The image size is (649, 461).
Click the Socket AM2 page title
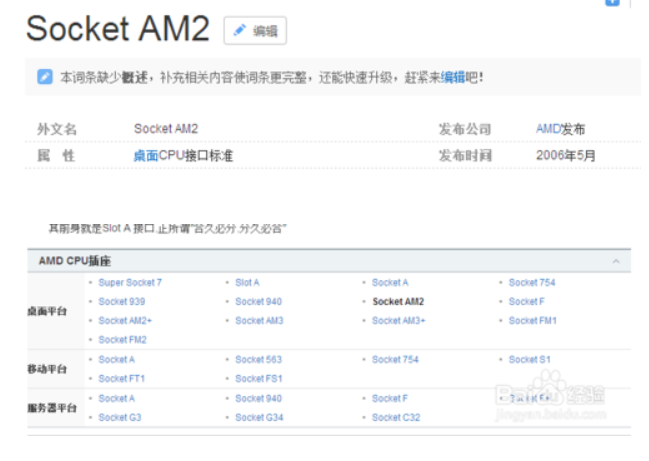coord(118,29)
